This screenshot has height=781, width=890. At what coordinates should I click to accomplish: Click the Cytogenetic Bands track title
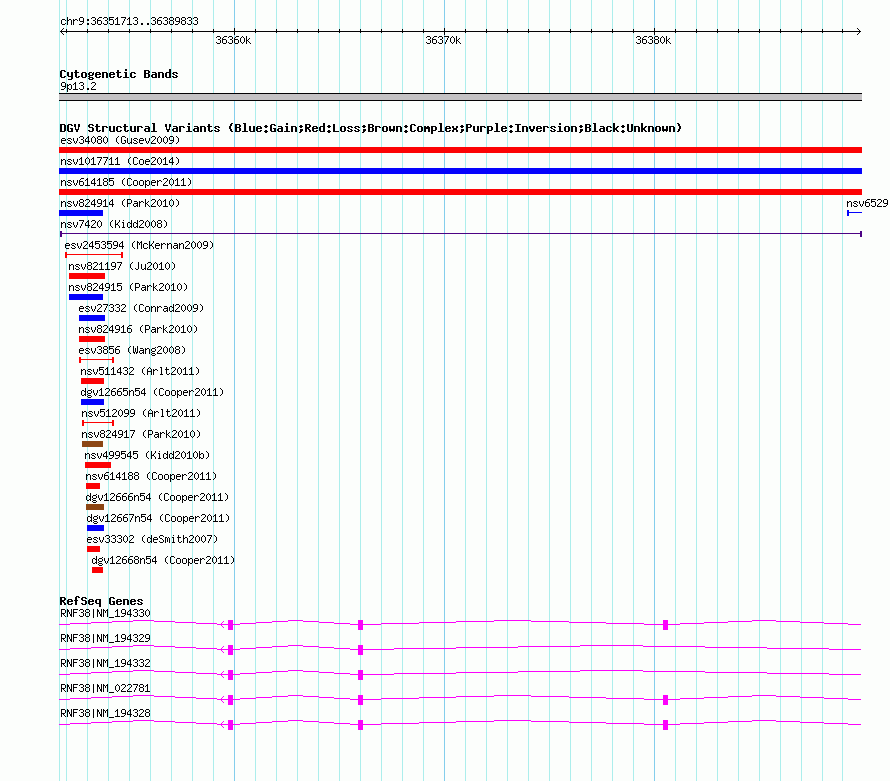click(x=119, y=74)
